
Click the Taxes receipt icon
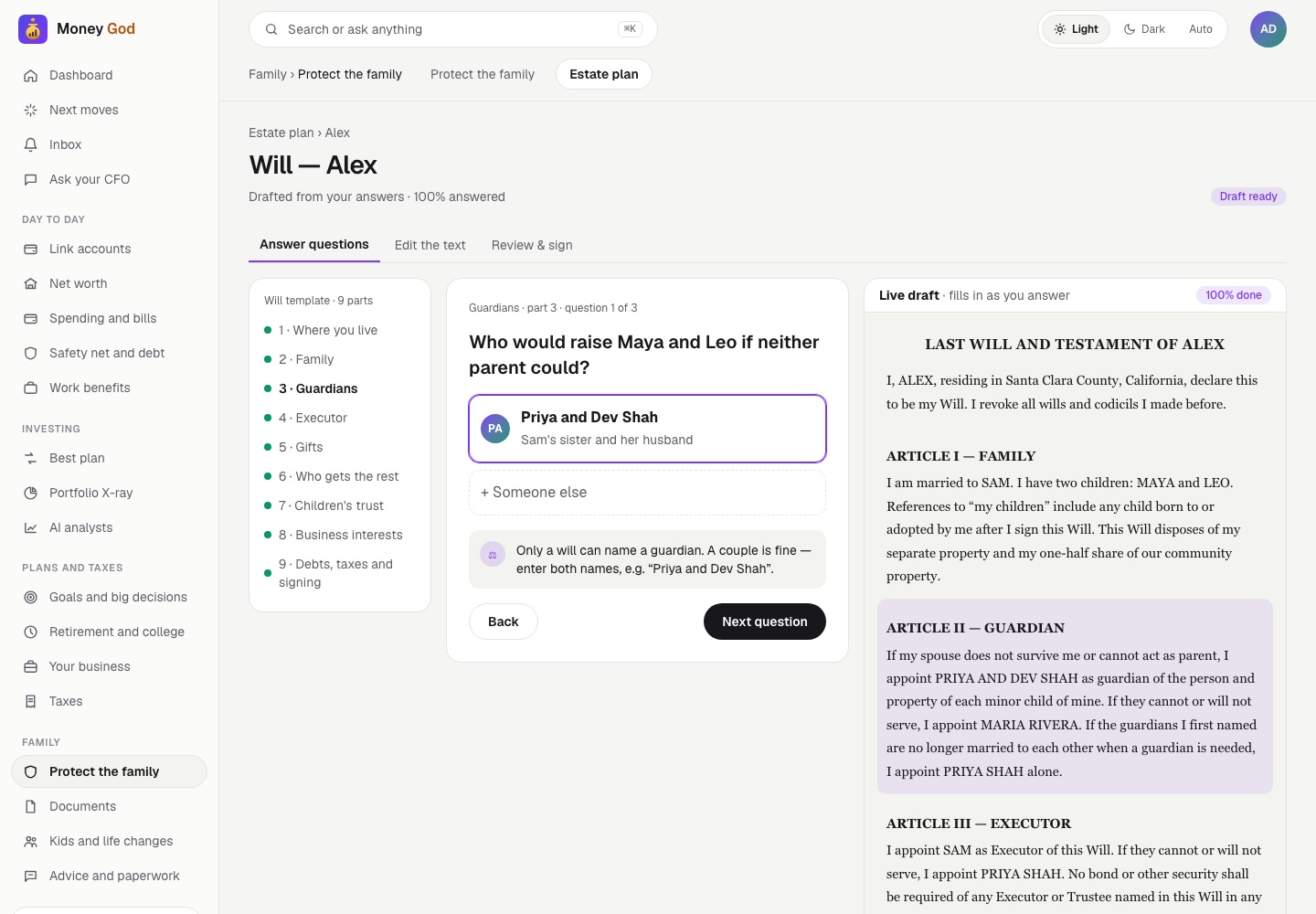pos(31,702)
